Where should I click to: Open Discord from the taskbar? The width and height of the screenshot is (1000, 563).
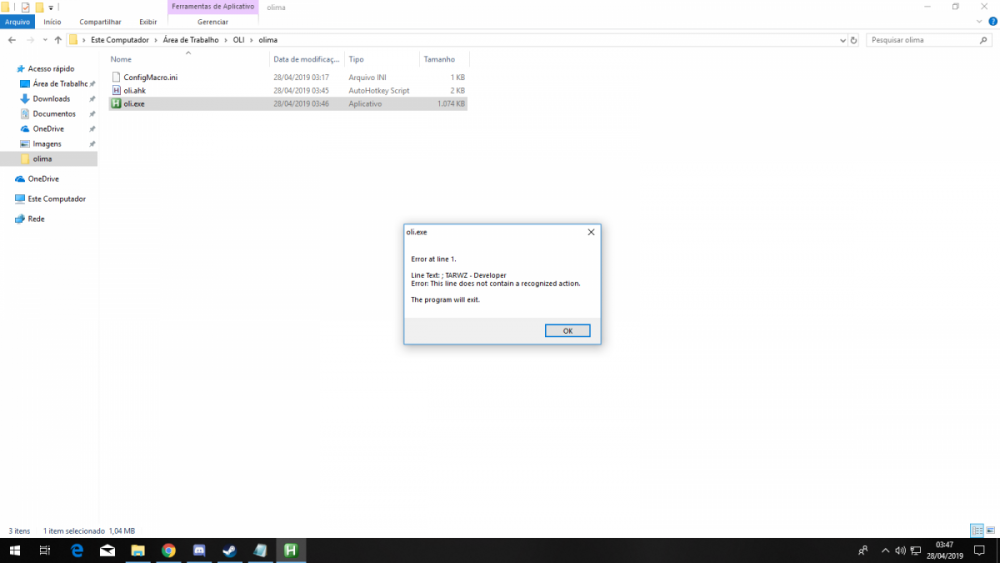tap(199, 550)
